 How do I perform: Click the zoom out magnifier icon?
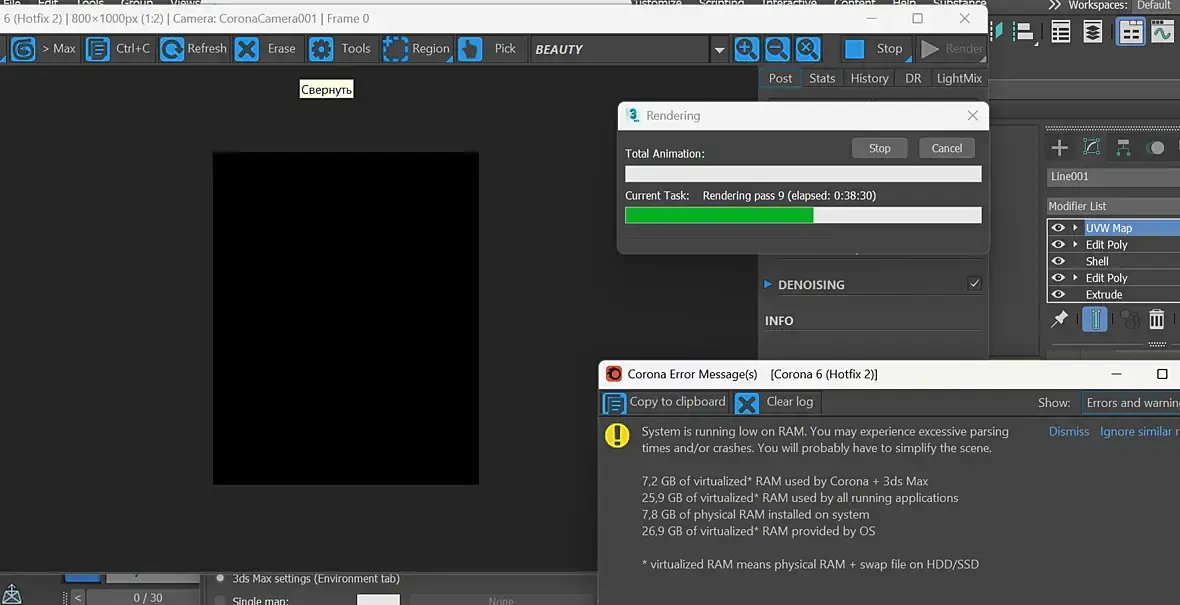coord(777,49)
